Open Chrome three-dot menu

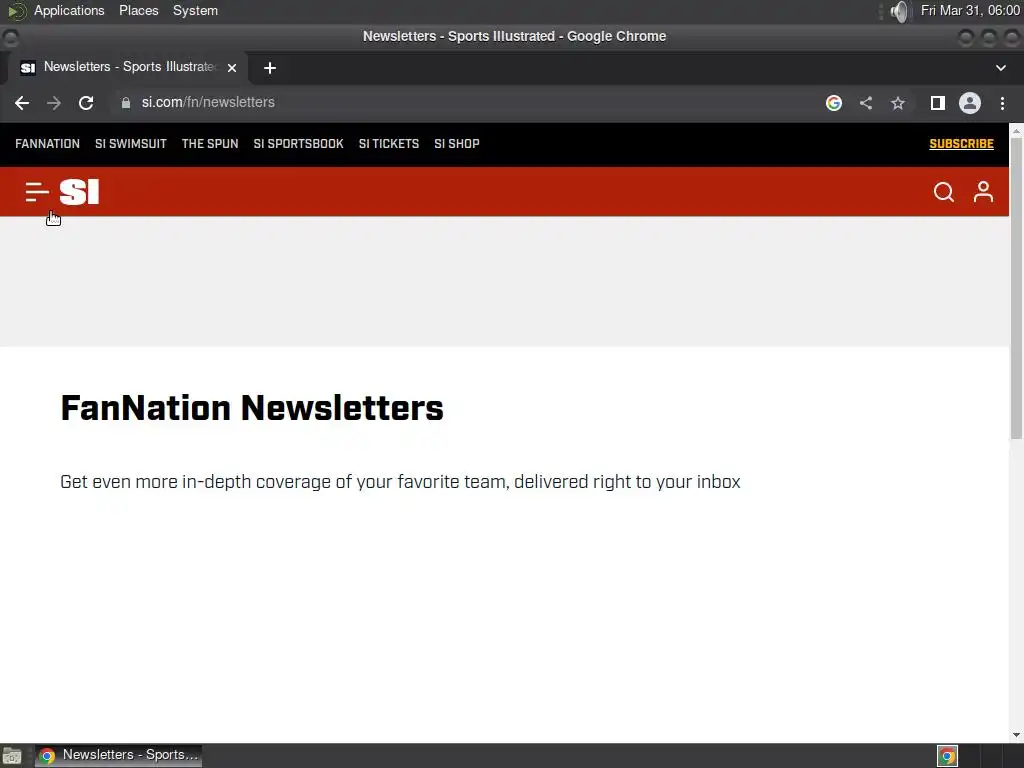pyautogui.click(x=1002, y=103)
